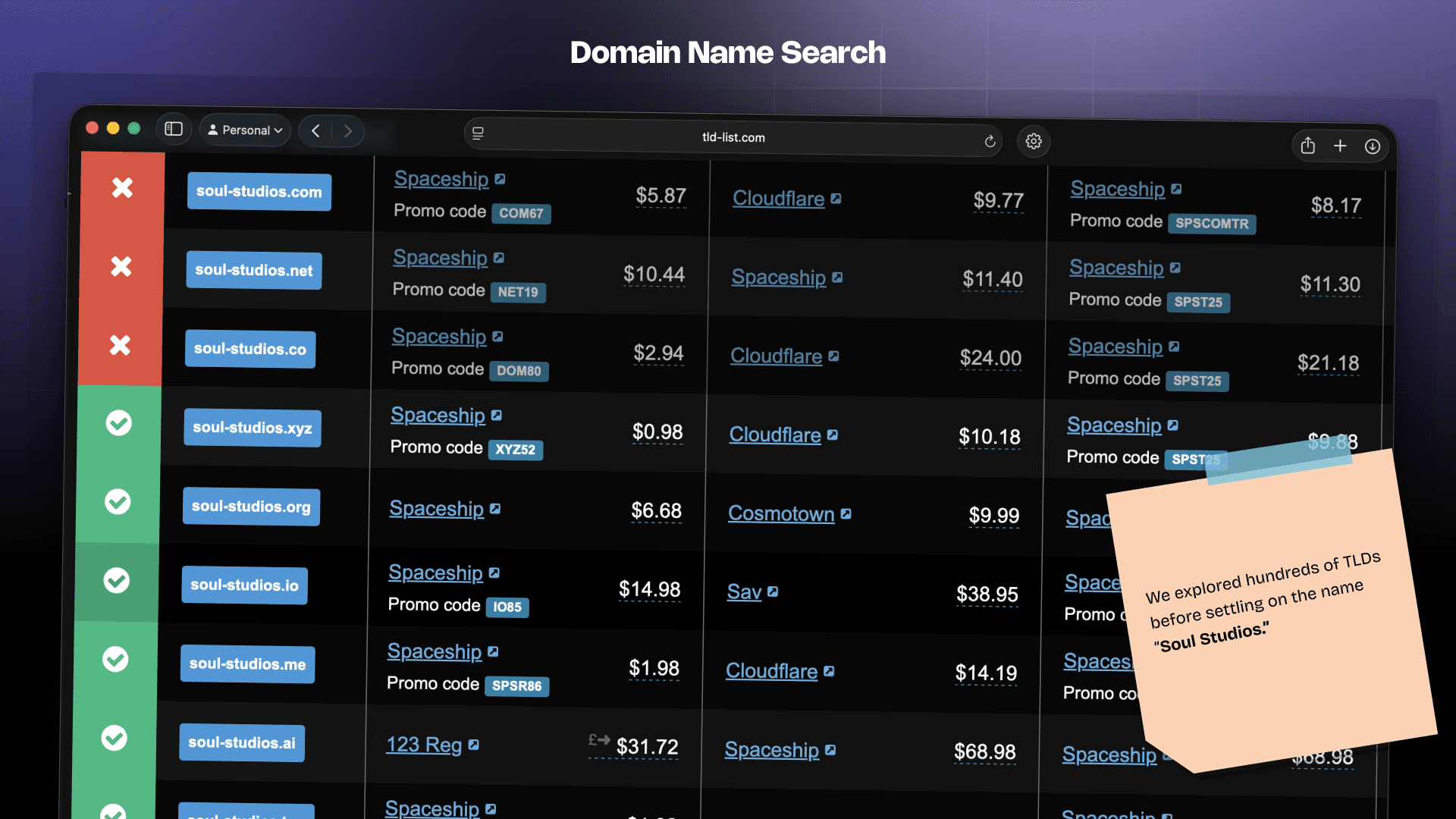Select the soul-studios.io domain tag

coord(244,585)
